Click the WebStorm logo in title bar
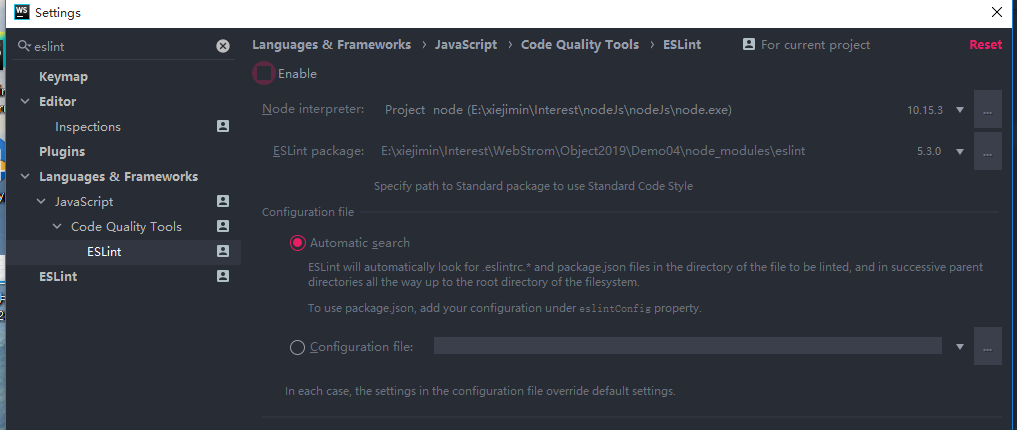The image size is (1017, 430). click(x=18, y=13)
